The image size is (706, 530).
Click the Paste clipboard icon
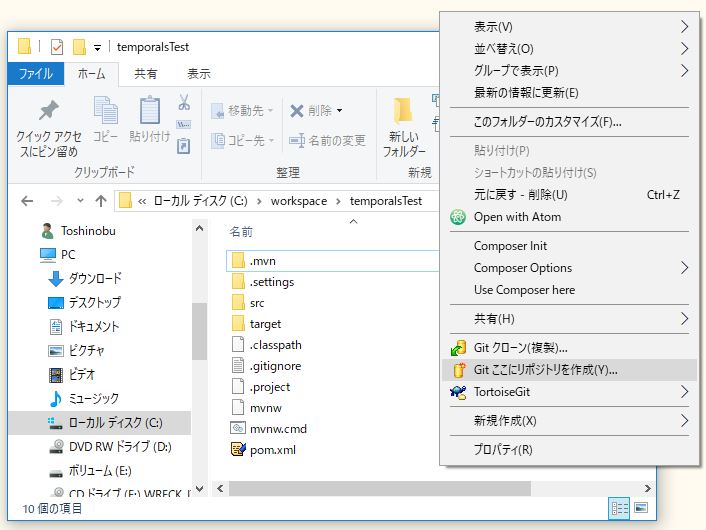[150, 110]
